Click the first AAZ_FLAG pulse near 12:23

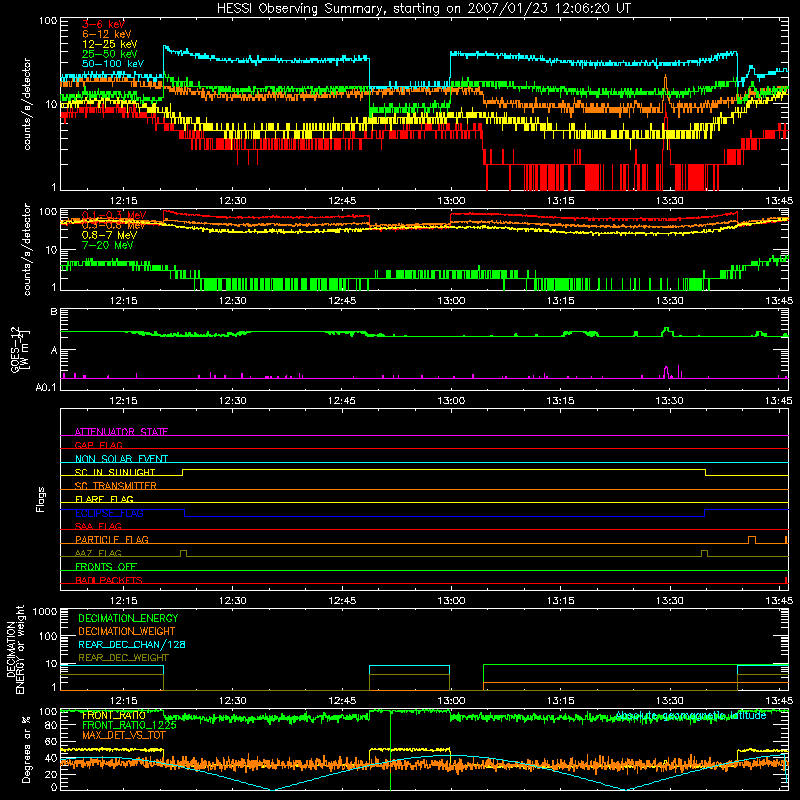tap(184, 553)
